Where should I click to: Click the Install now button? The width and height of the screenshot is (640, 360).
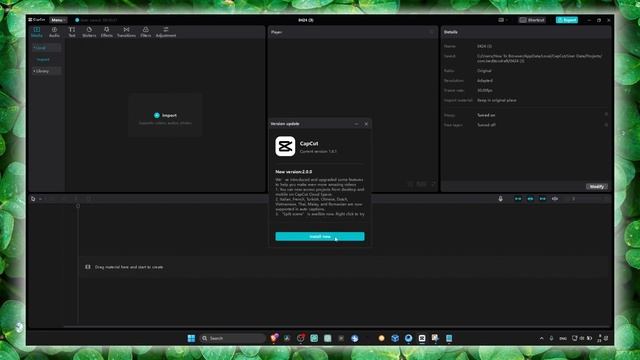click(320, 236)
